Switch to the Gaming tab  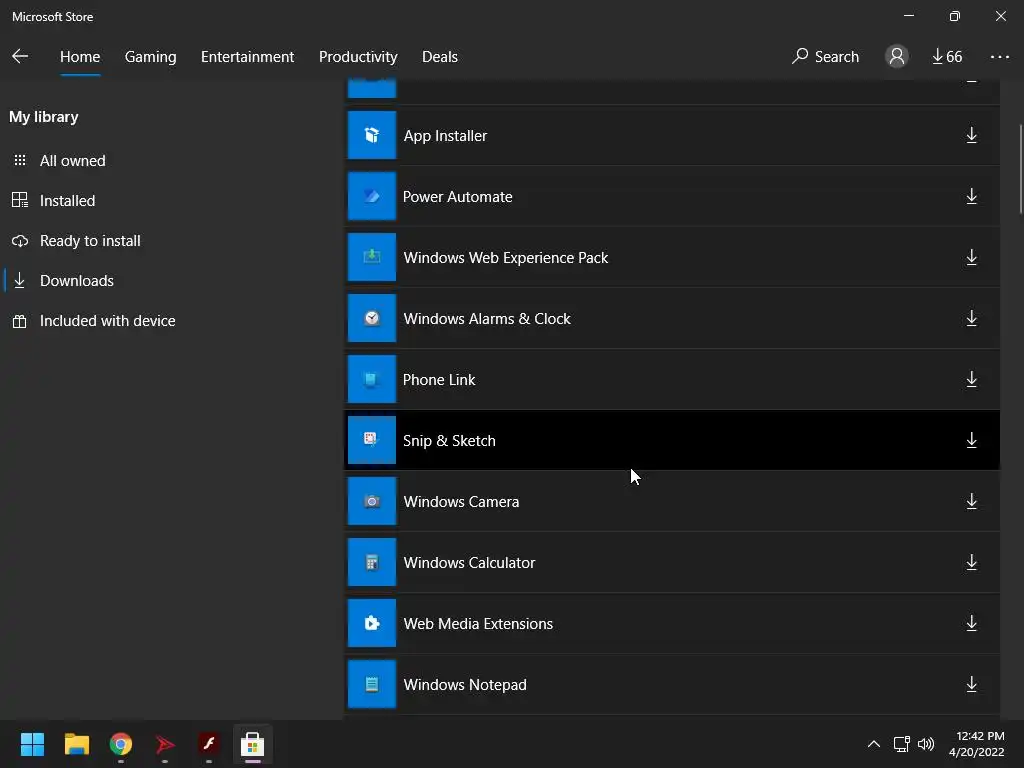(x=150, y=57)
